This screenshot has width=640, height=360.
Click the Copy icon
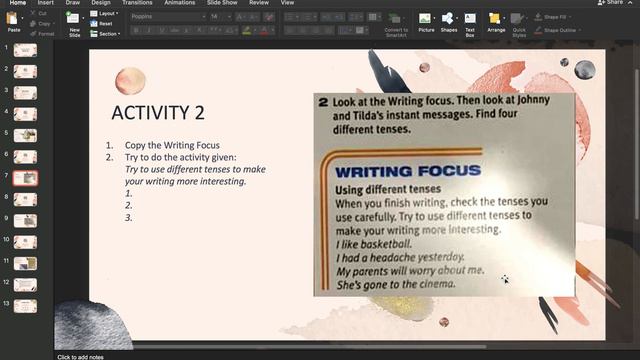click(x=33, y=24)
